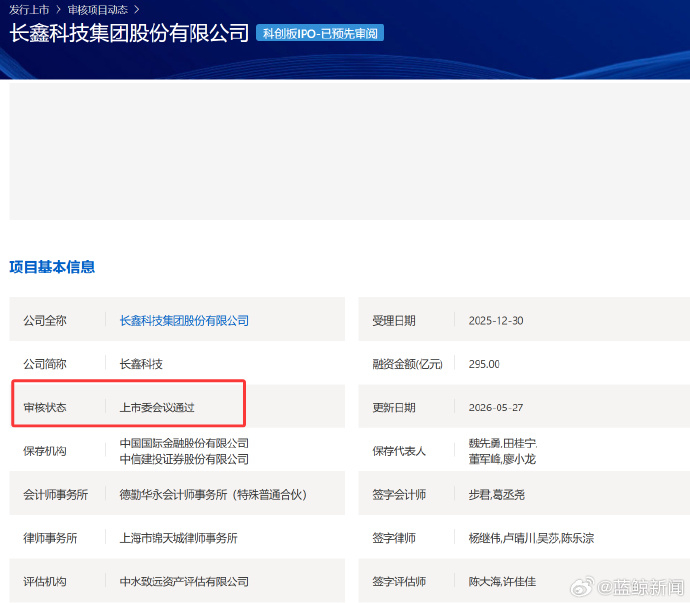Select sponsor 中国国际金融股份有限公司

[x=184, y=443]
